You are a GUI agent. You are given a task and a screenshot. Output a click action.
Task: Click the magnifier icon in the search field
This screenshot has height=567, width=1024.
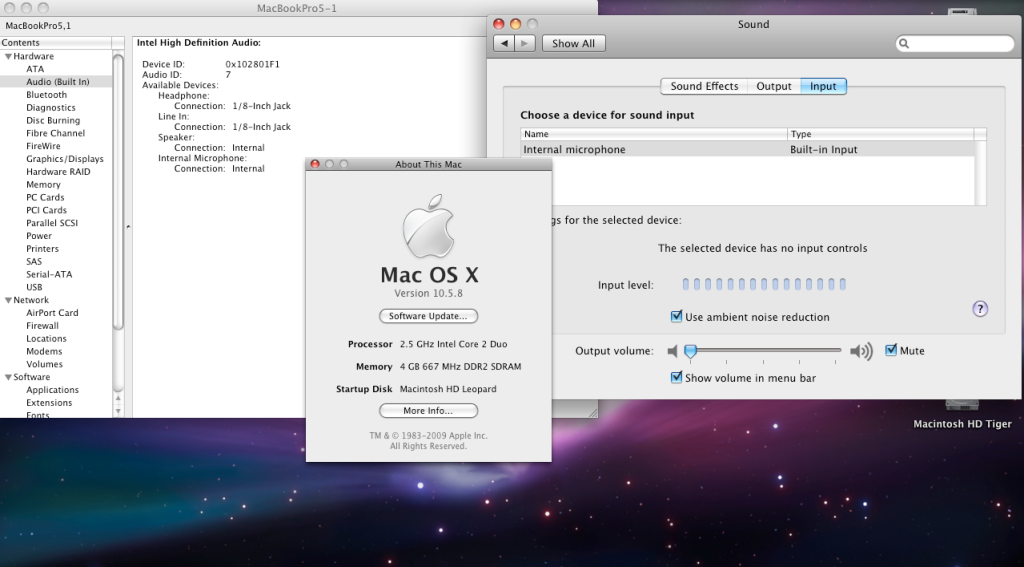coord(904,44)
